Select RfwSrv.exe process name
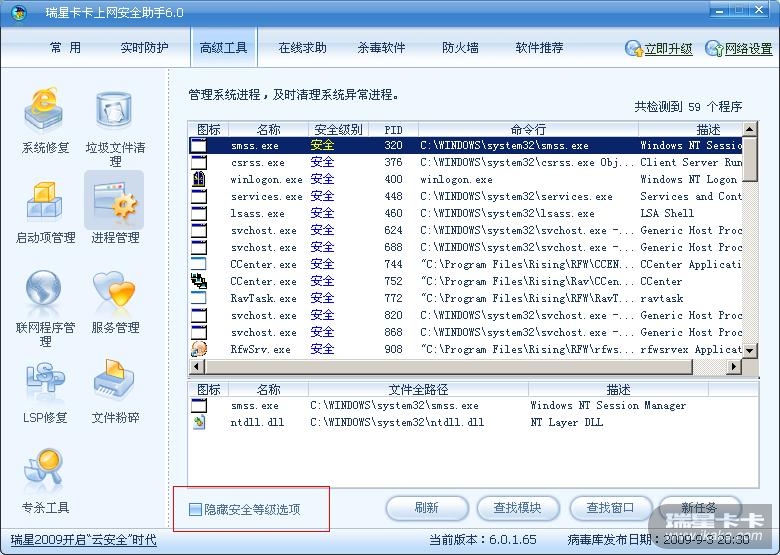Image resolution: width=780 pixels, height=555 pixels. [260, 349]
